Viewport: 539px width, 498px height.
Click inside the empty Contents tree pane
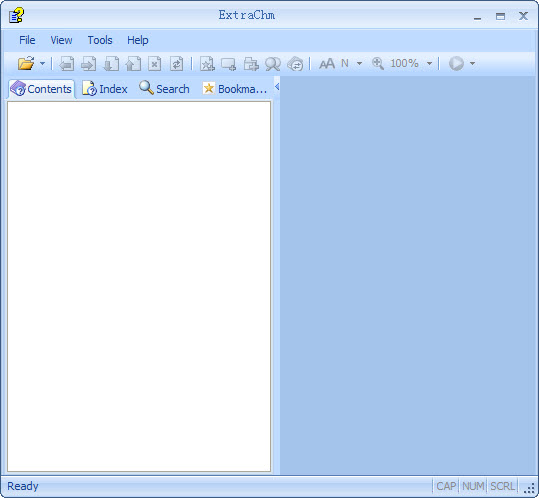click(139, 287)
